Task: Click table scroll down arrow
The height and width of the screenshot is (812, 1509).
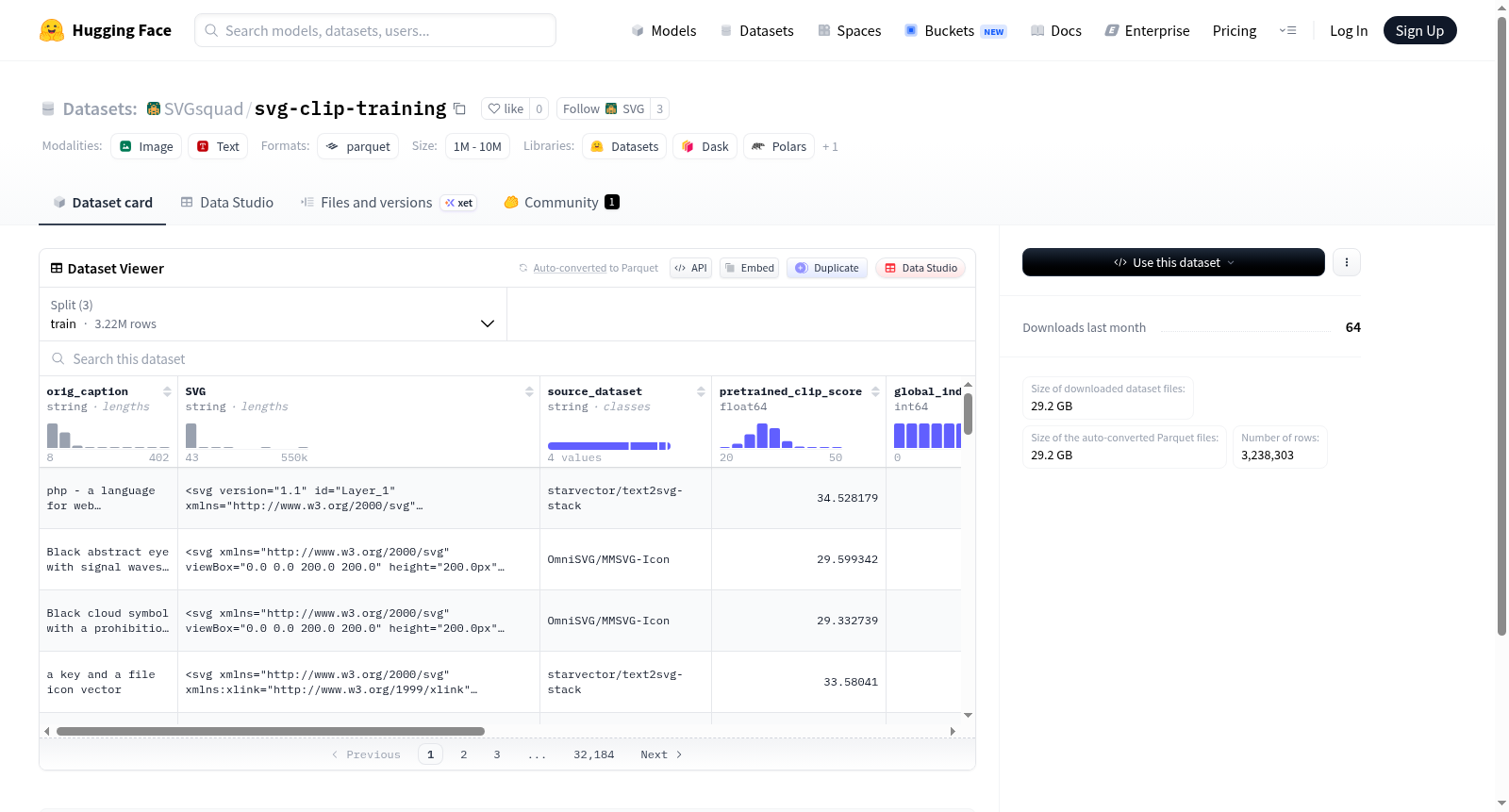Action: click(968, 716)
